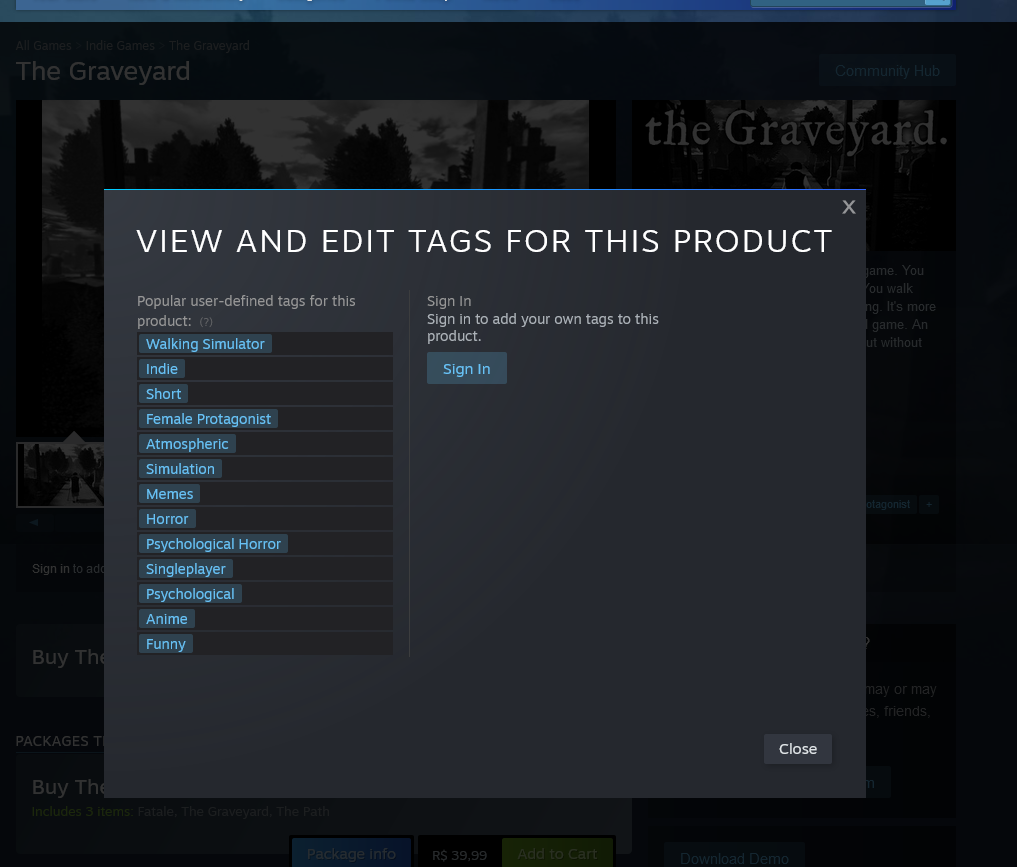Select the Walking Simulator tag
The image size is (1017, 867).
coord(205,344)
